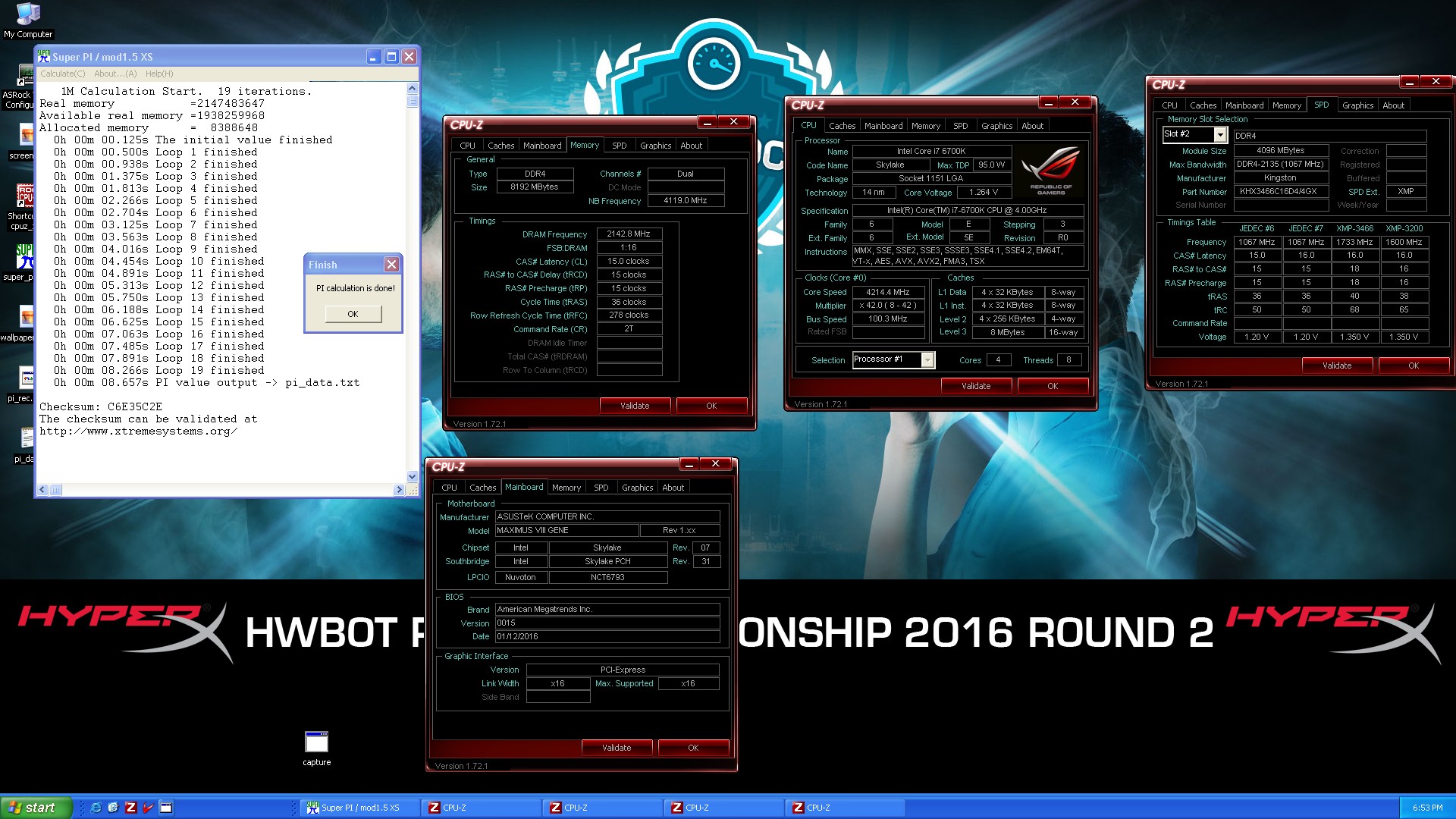Launch CPU-Z from the quick launch bar
Viewport: 1456px width, 819px height.
click(x=130, y=808)
